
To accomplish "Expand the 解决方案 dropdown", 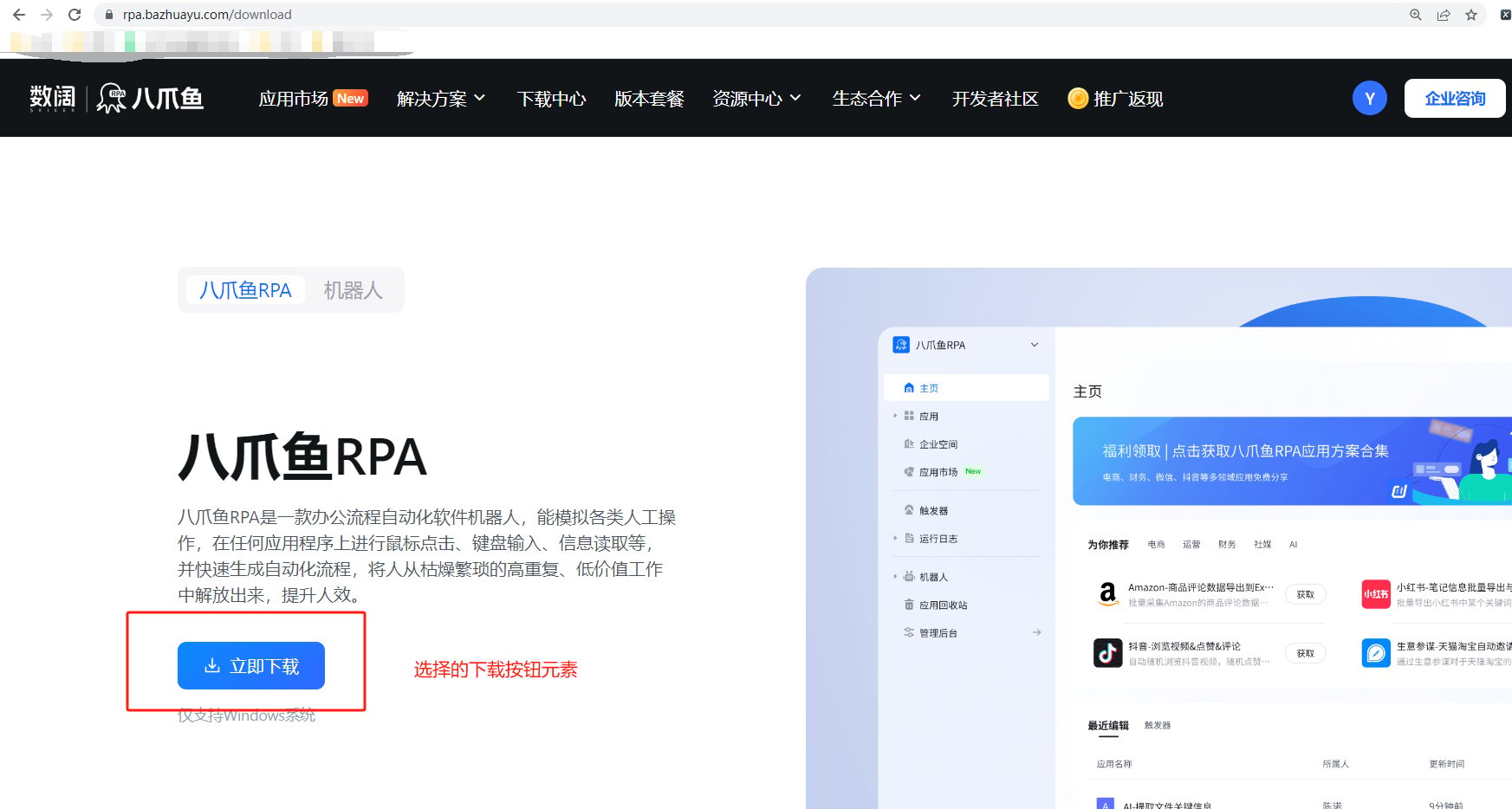I will coord(441,99).
